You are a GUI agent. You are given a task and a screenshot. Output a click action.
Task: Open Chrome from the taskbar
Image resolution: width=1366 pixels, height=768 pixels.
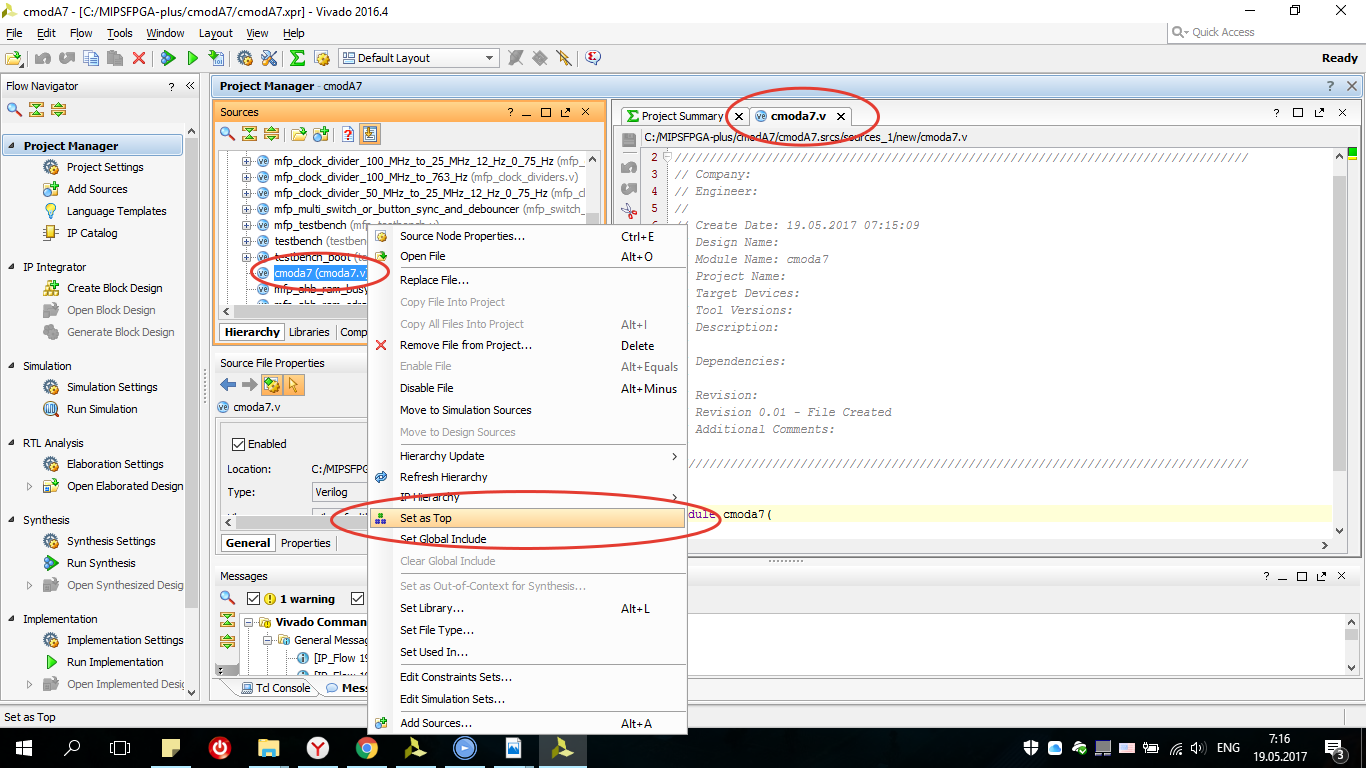tap(366, 747)
